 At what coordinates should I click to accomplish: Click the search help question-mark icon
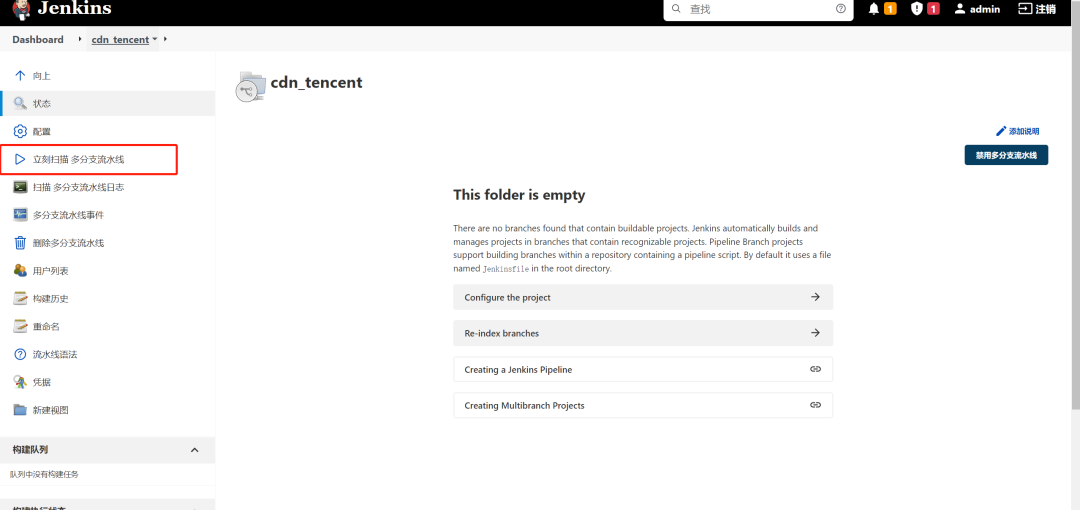click(x=841, y=9)
